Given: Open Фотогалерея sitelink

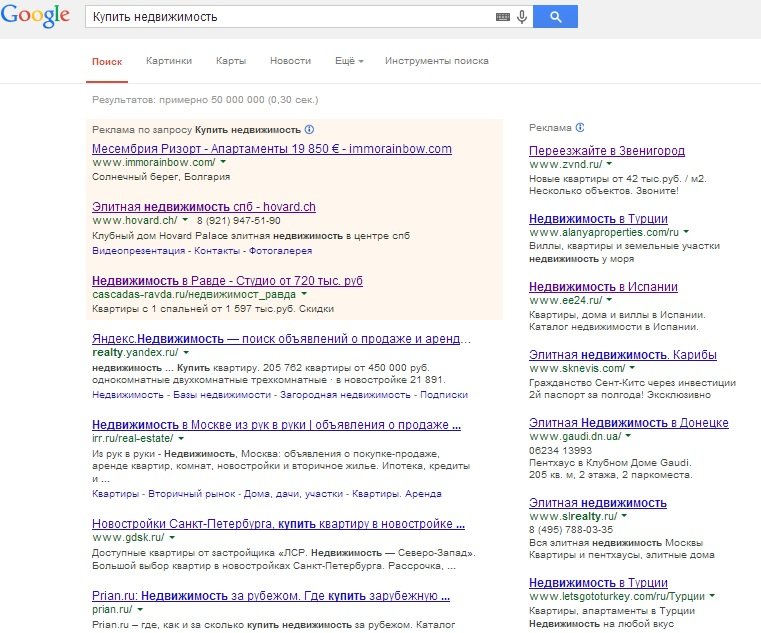Looking at the screenshot, I should click(x=281, y=251).
